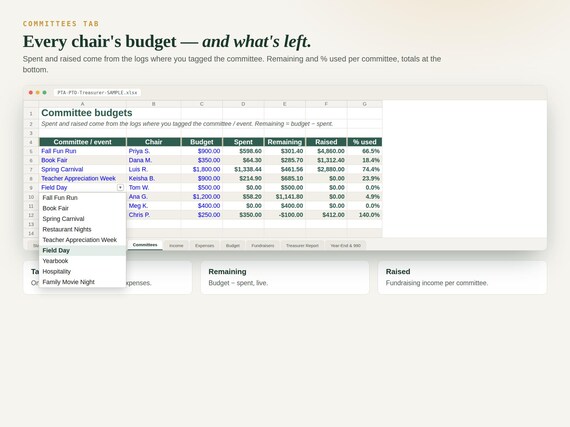
Task: Click the $1,200.00 budget cell
Action: pyautogui.click(x=202, y=197)
